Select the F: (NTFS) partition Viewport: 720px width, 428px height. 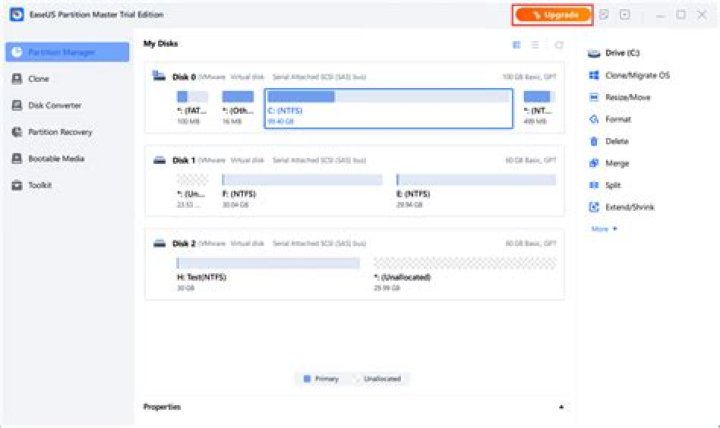tap(302, 191)
